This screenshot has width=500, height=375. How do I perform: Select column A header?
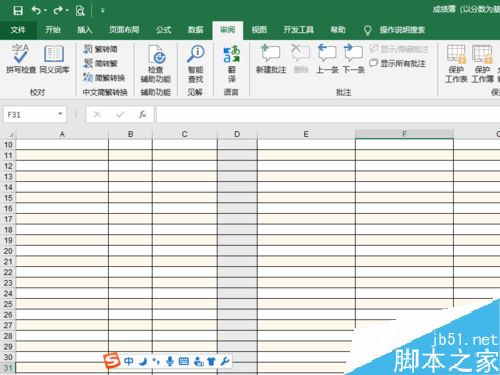62,134
